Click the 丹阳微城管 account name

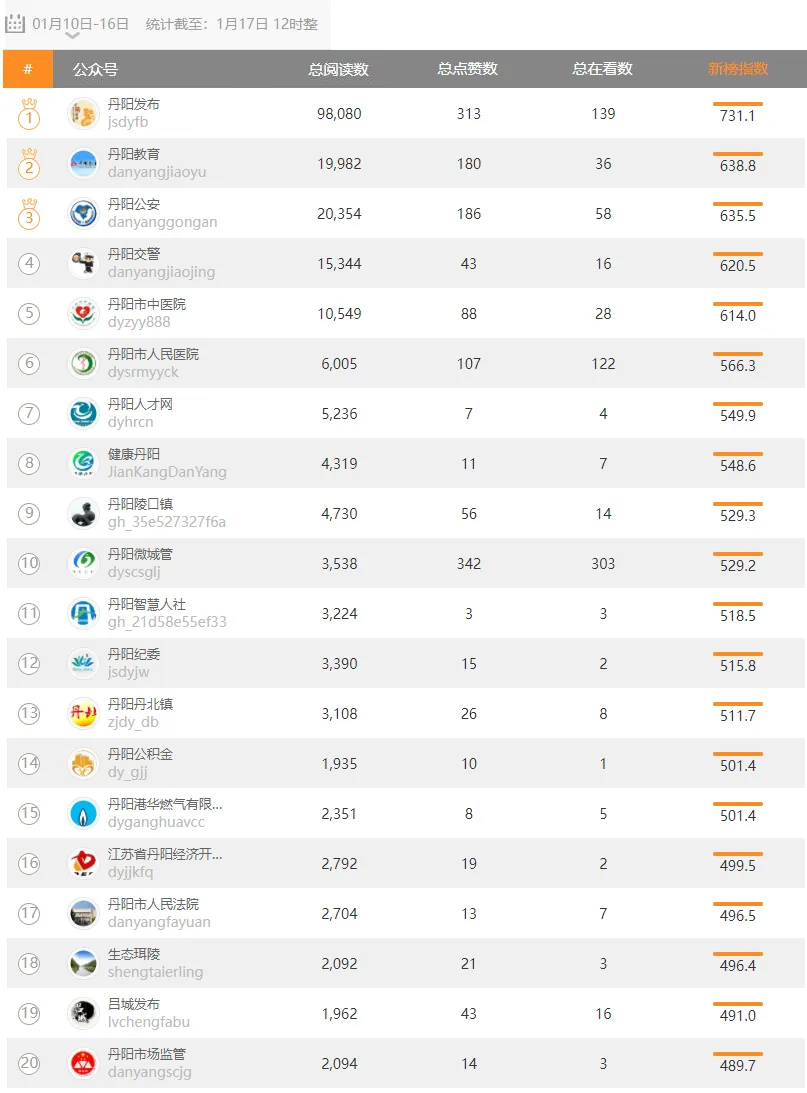click(140, 554)
